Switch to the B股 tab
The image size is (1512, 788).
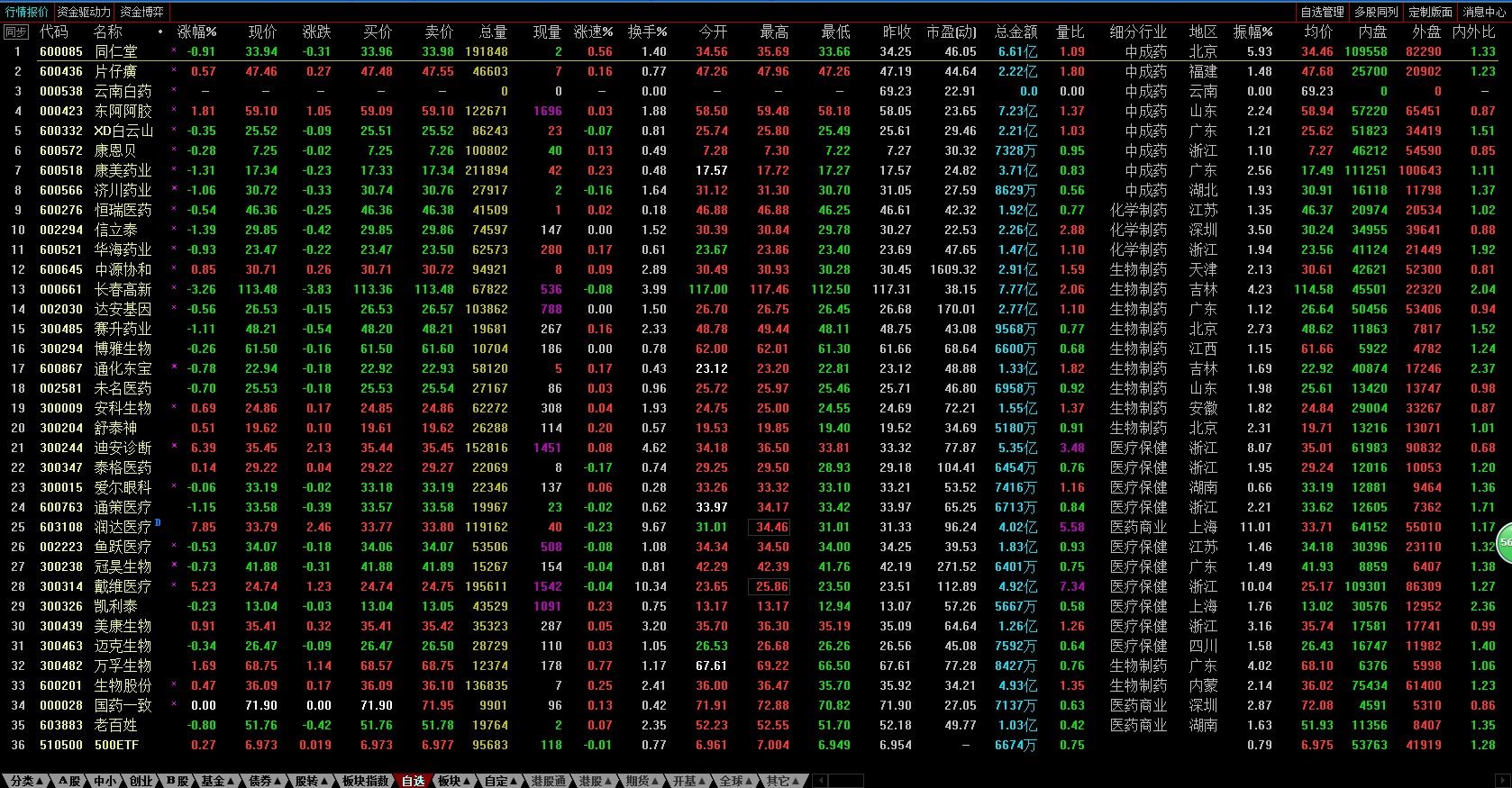pyautogui.click(x=177, y=781)
